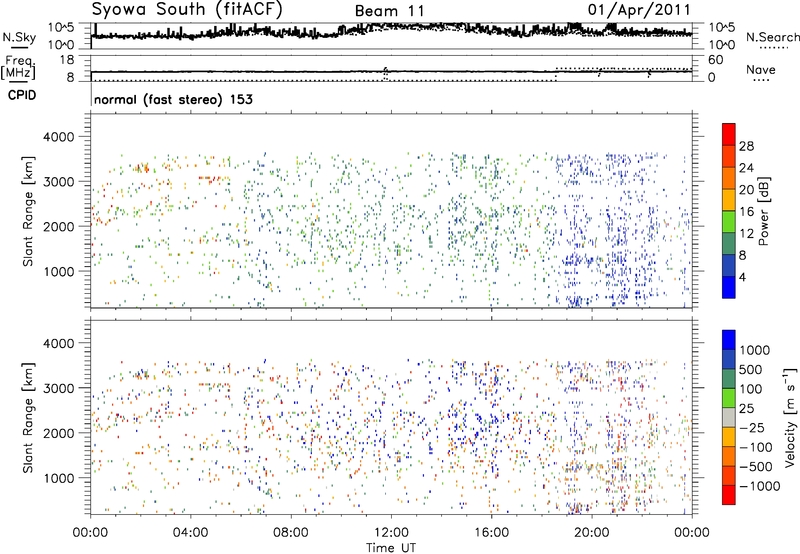This screenshot has height=554, width=800.
Task: Click the '3000' tick of the power panel
Action: (x=59, y=182)
